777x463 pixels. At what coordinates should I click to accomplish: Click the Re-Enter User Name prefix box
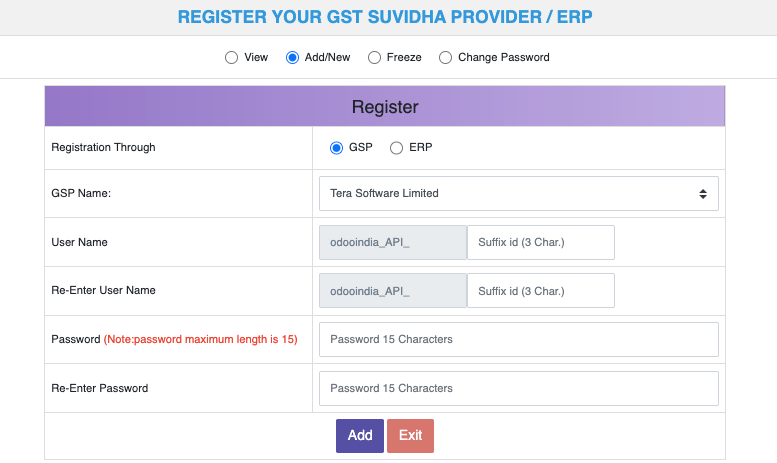coord(392,291)
